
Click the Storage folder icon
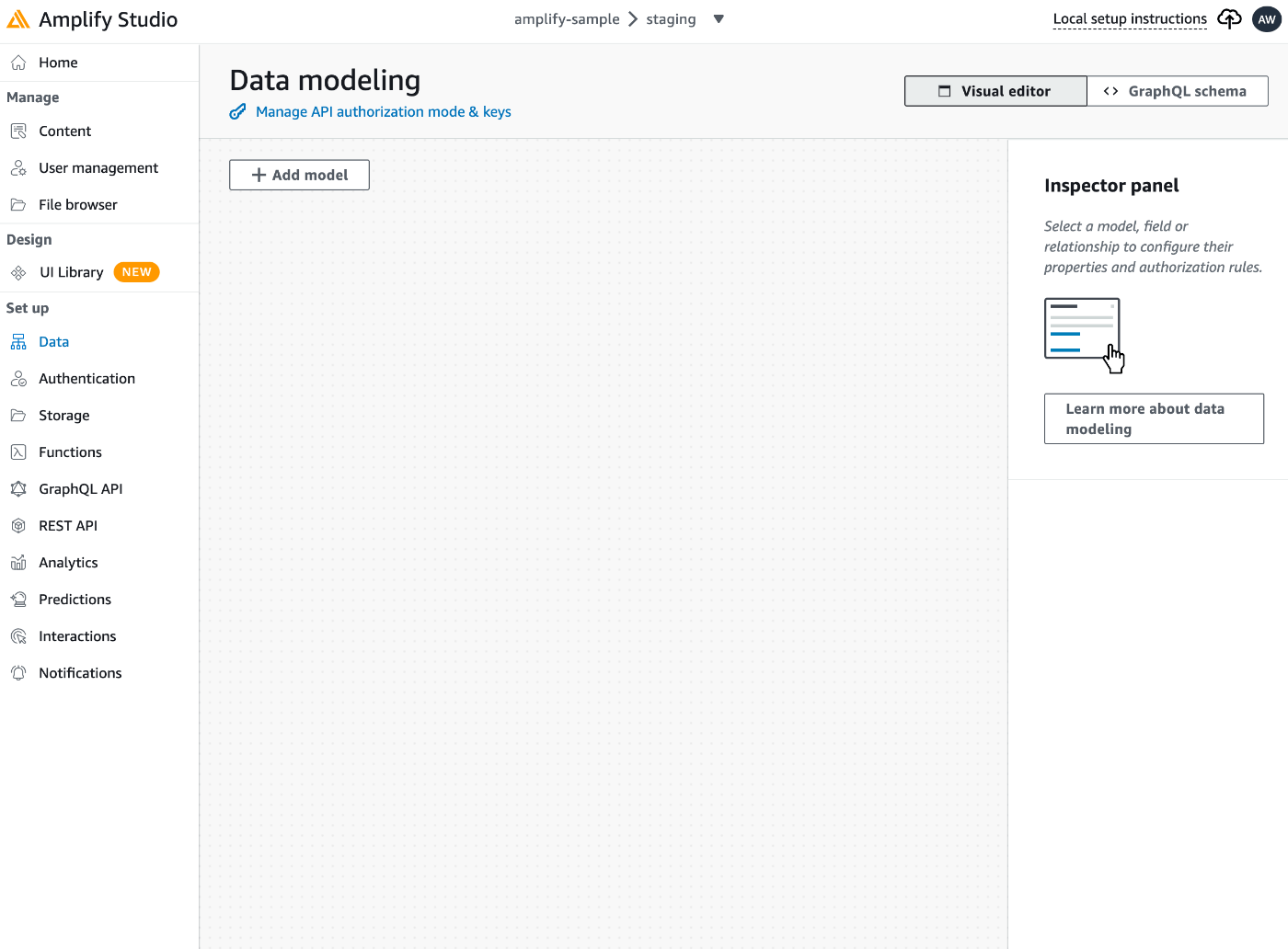click(18, 416)
